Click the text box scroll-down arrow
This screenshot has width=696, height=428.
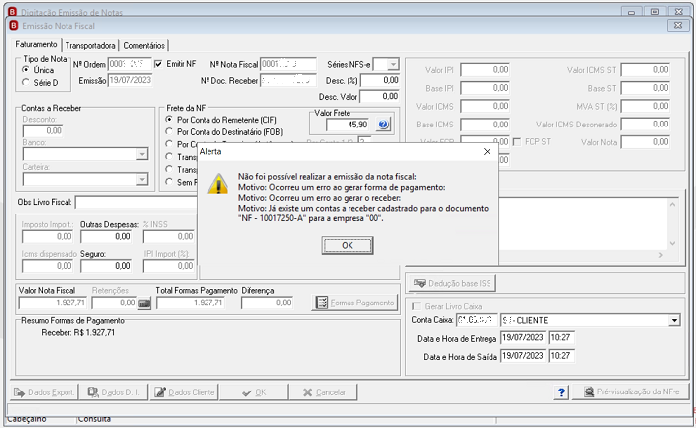point(672,243)
